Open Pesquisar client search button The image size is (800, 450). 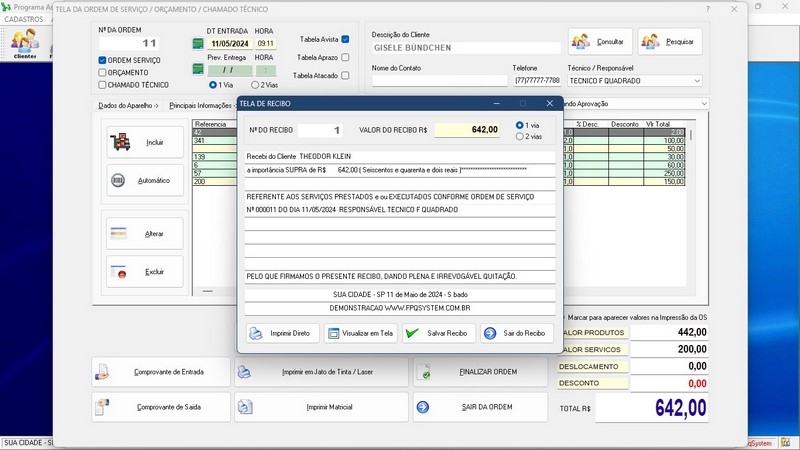(670, 42)
